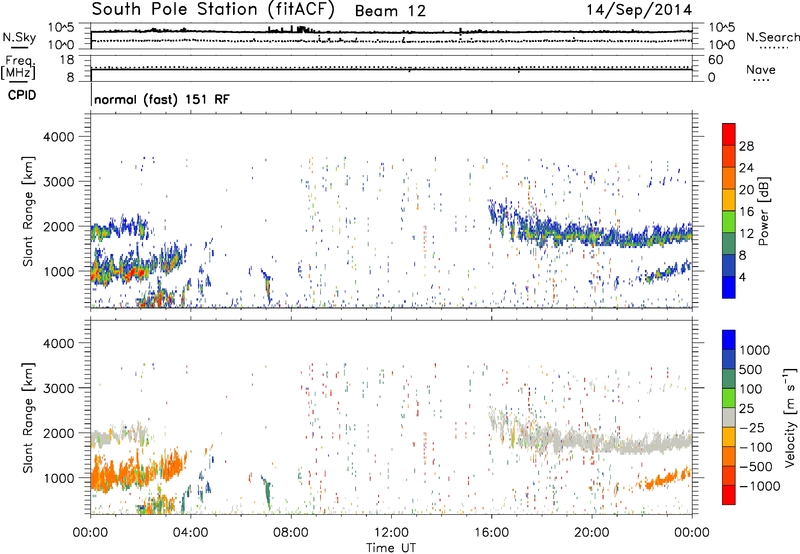Select the '60' Nave axis tick label
Viewport: 800px width, 554px height.
[715, 60]
